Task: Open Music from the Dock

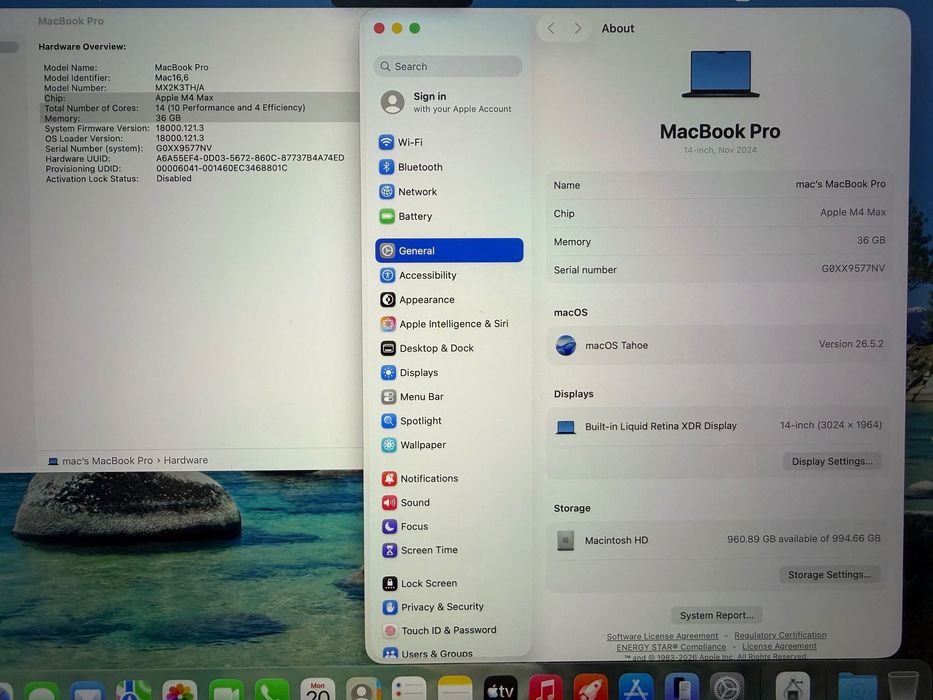Action: point(546,689)
